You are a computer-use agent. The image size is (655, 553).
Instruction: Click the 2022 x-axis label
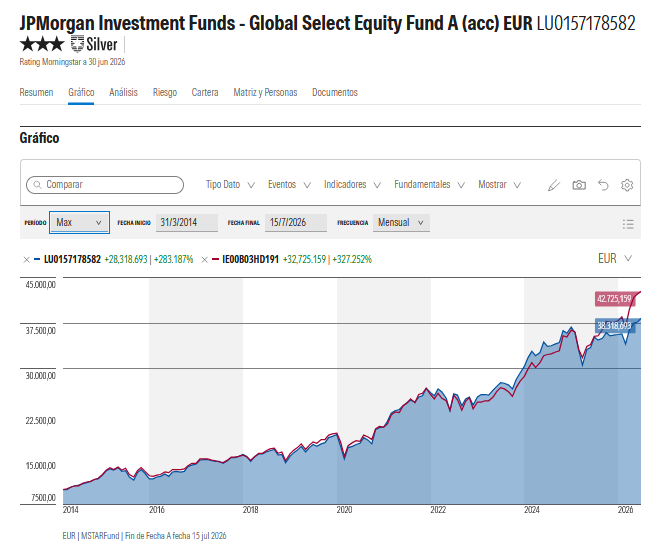[438, 510]
